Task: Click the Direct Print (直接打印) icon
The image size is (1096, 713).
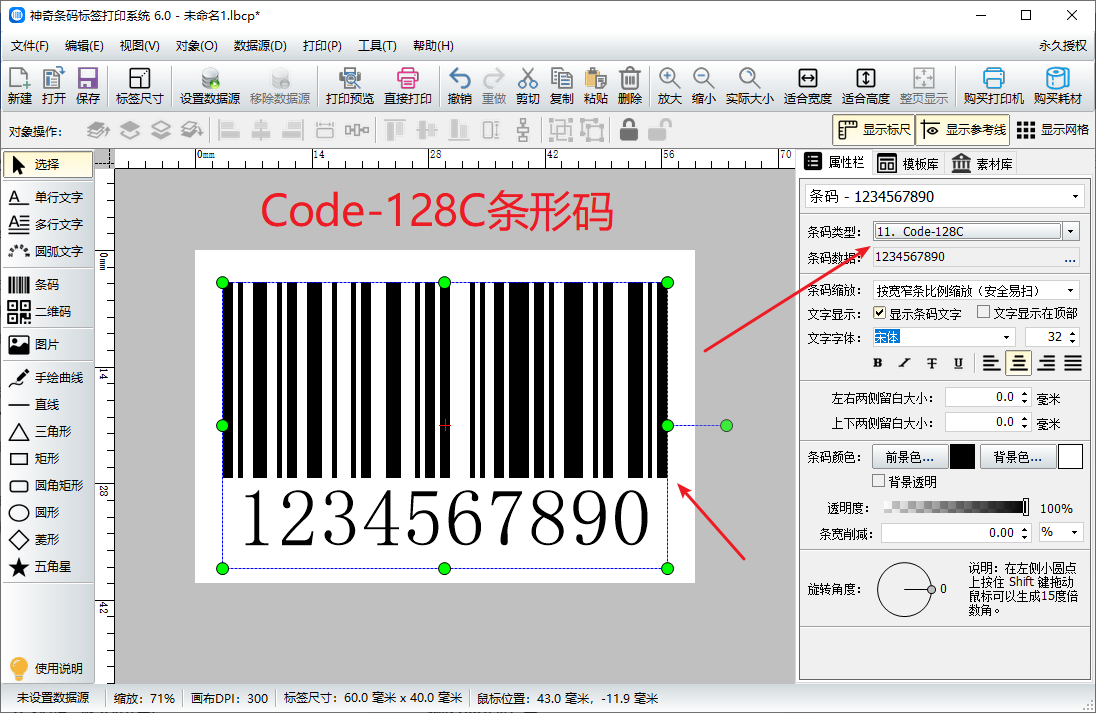Action: (407, 86)
